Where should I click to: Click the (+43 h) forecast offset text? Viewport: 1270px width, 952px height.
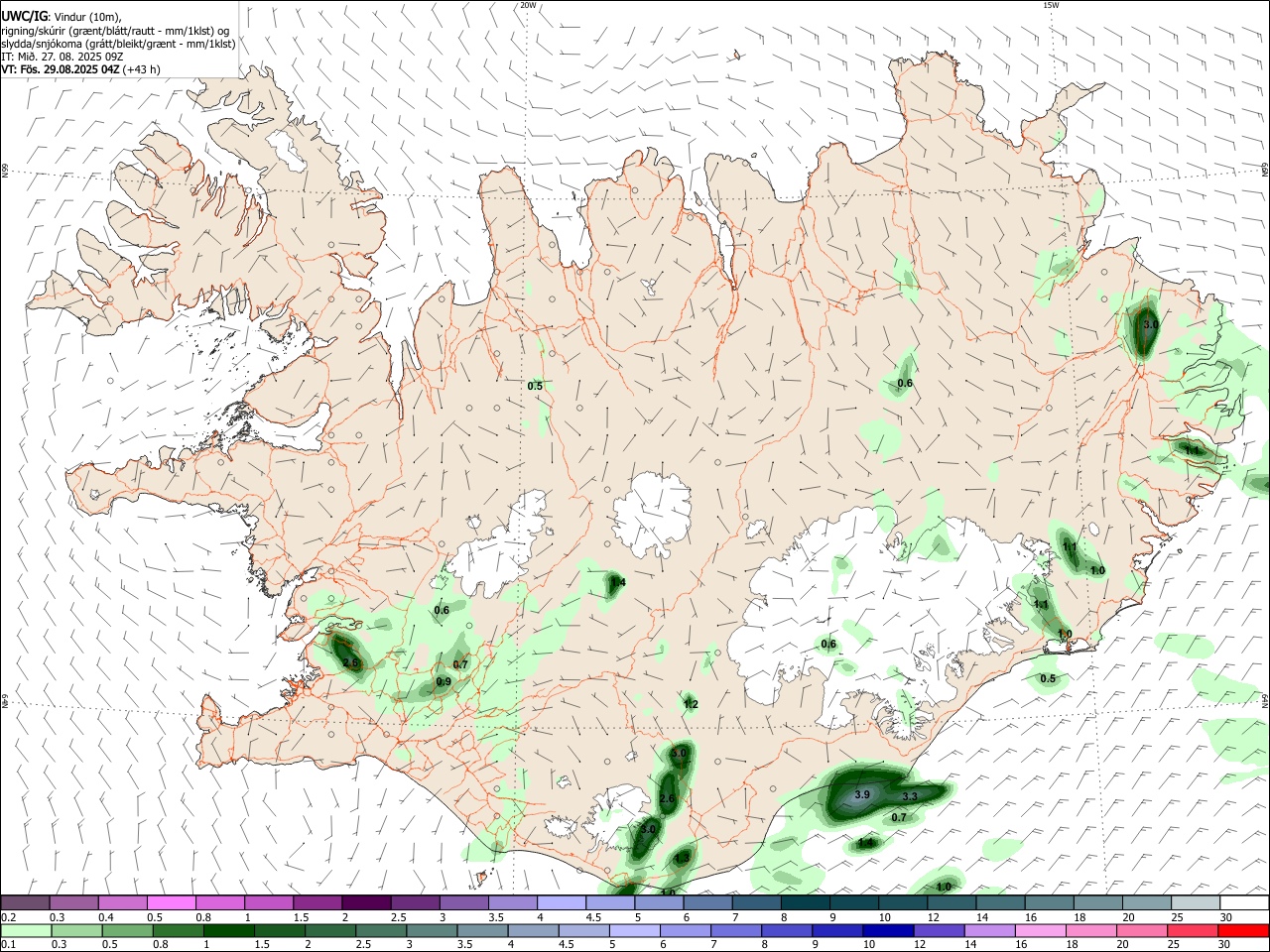pos(140,69)
